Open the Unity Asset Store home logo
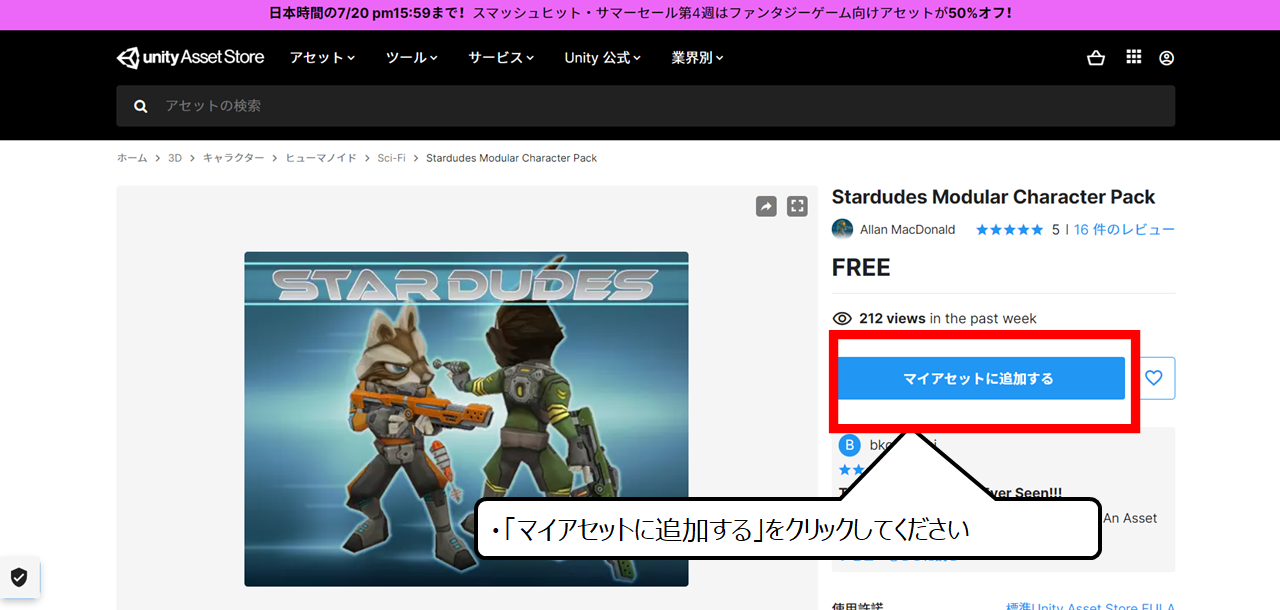Screen dimensions: 1280x610 pyautogui.click(x=190, y=58)
